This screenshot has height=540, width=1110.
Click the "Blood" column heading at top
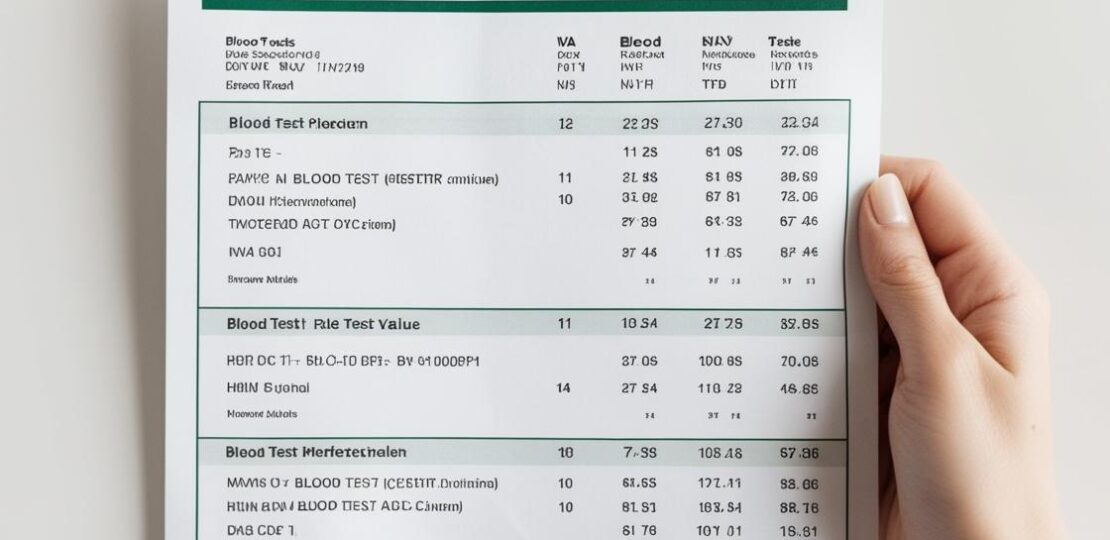coord(640,42)
